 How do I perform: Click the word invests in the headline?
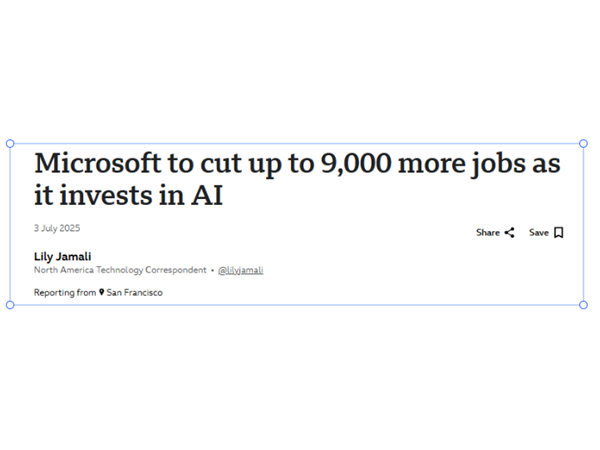pos(106,195)
